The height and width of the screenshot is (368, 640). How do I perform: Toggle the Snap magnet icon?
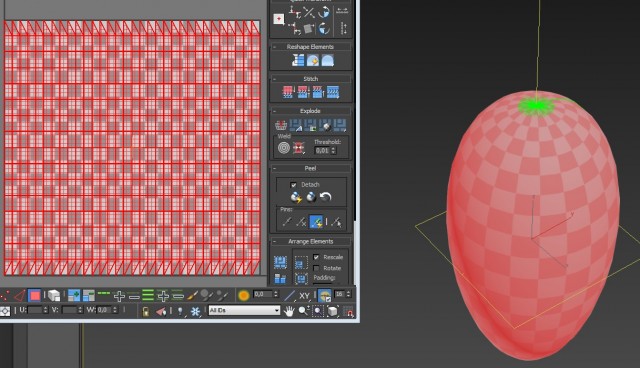pyautogui.click(x=348, y=312)
